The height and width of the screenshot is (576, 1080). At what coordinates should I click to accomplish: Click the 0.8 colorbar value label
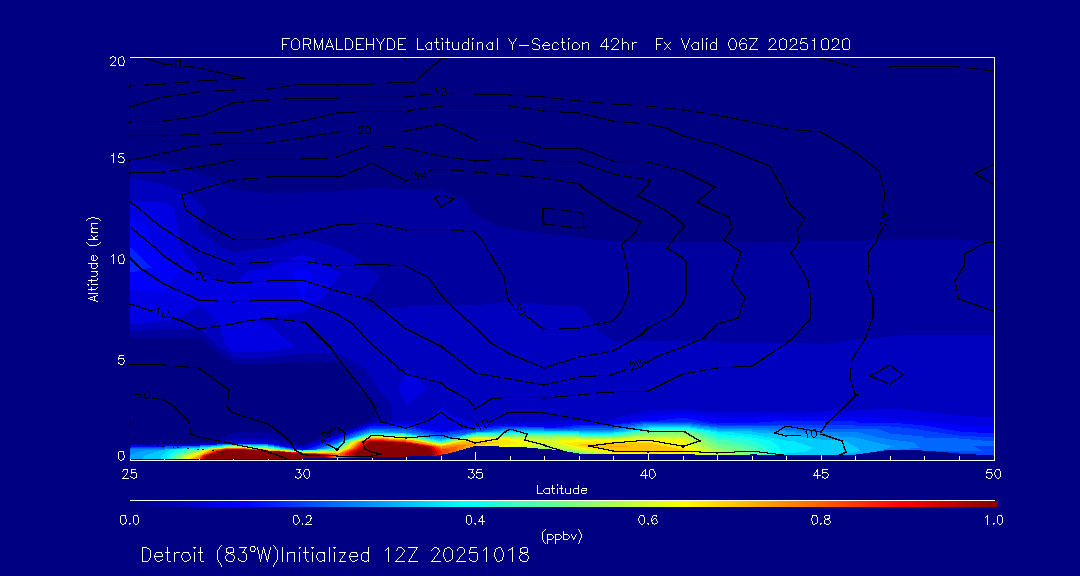tap(821, 520)
